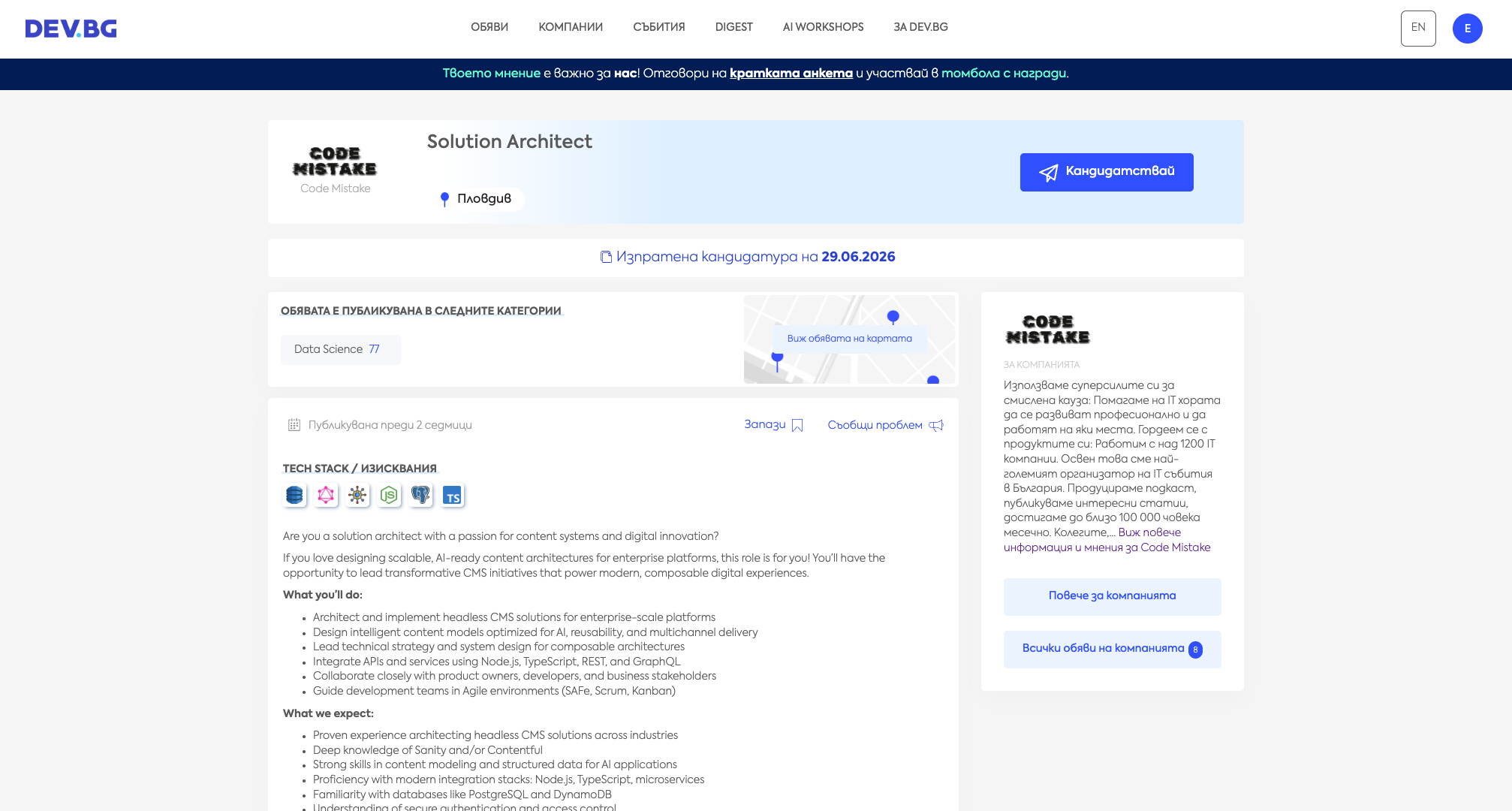Screen dimensions: 1512x811
Task: Click the PostgreSQL elephant icon
Action: (x=420, y=496)
